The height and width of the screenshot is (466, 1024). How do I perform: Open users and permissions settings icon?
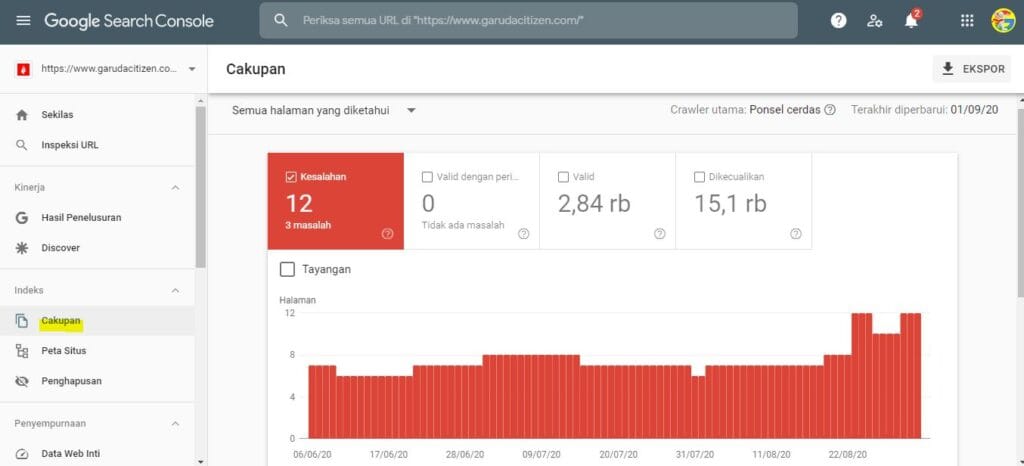click(x=874, y=21)
